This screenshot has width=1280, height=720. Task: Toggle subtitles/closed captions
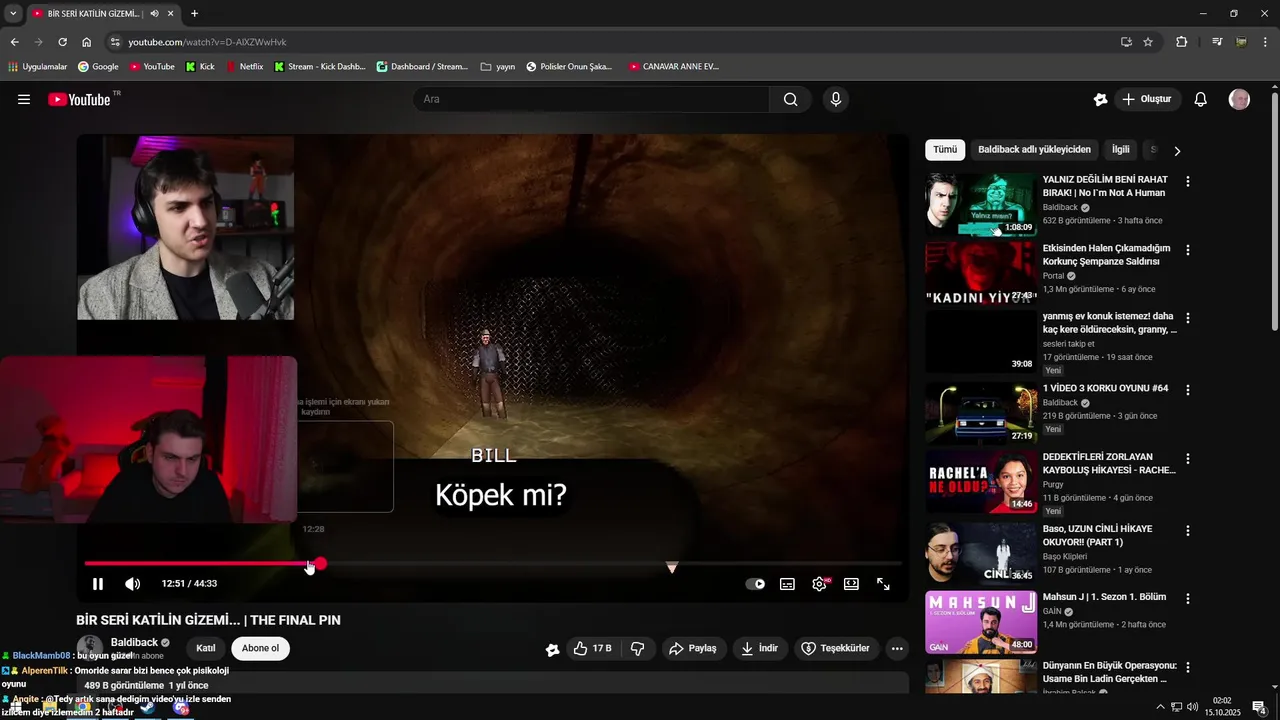[787, 584]
